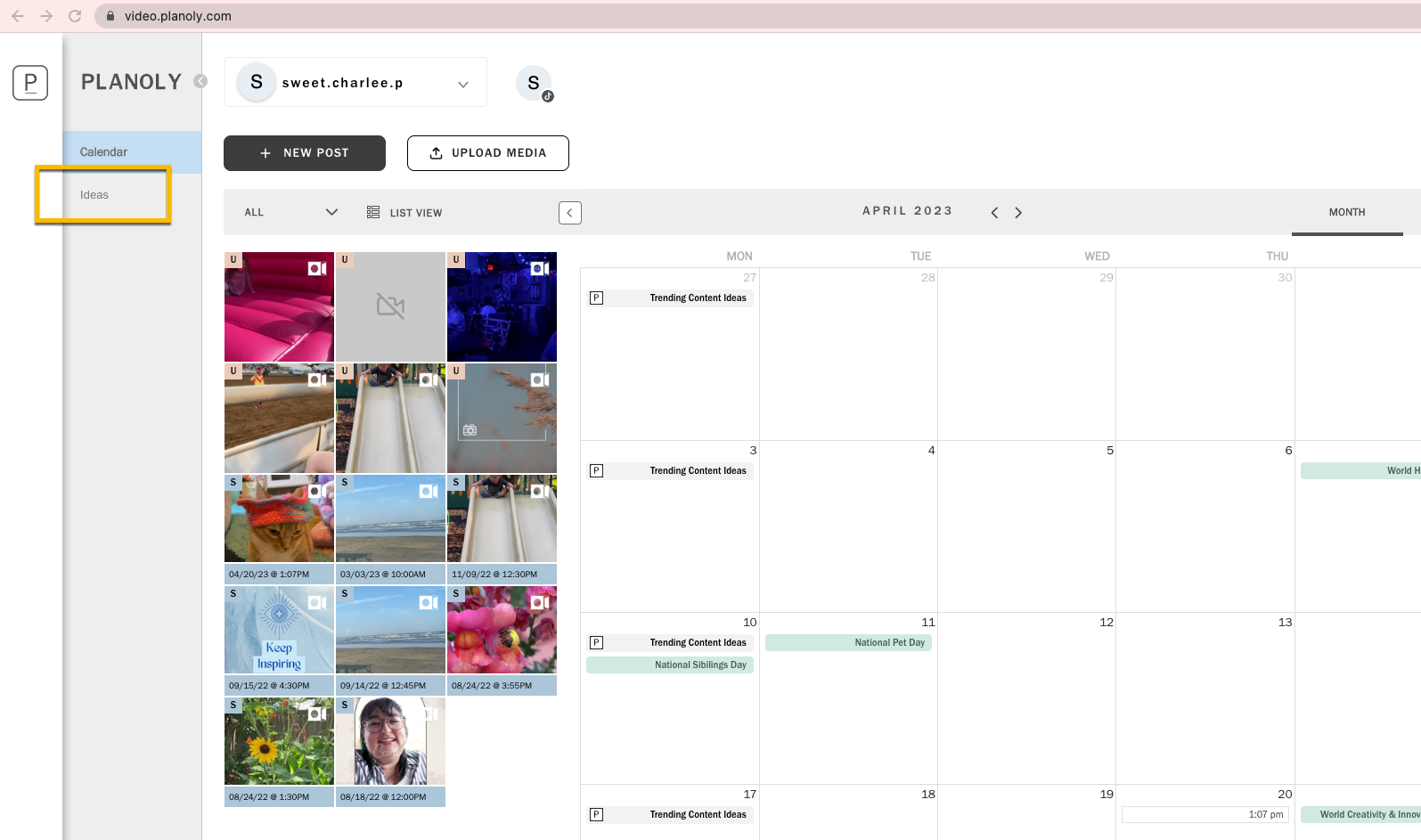
Task: Go back in browser
Action: tap(18, 16)
